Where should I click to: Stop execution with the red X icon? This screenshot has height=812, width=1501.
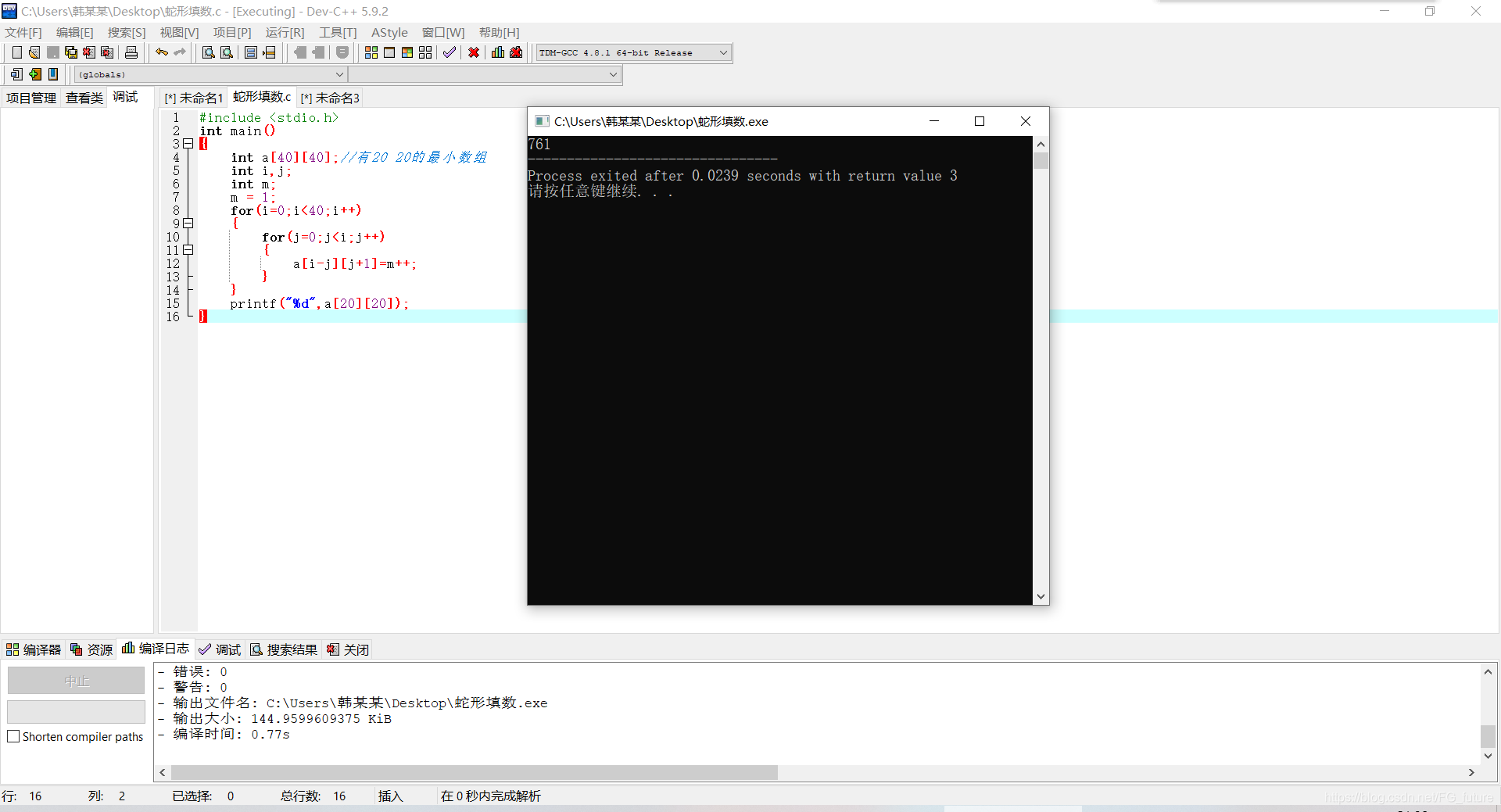coord(474,52)
